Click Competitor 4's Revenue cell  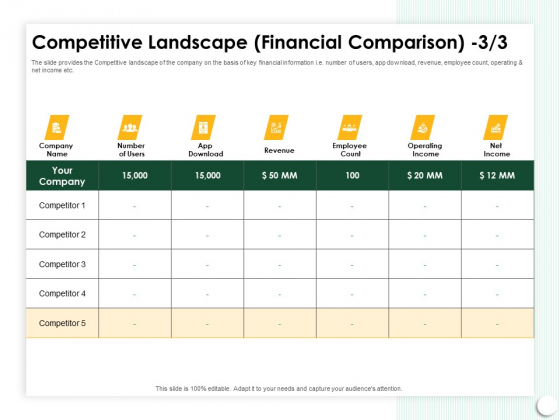pos(280,294)
